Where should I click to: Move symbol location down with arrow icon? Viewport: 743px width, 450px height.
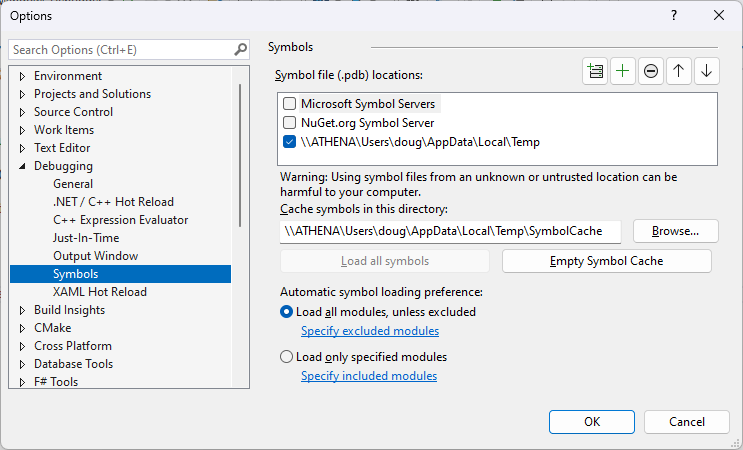tap(707, 71)
